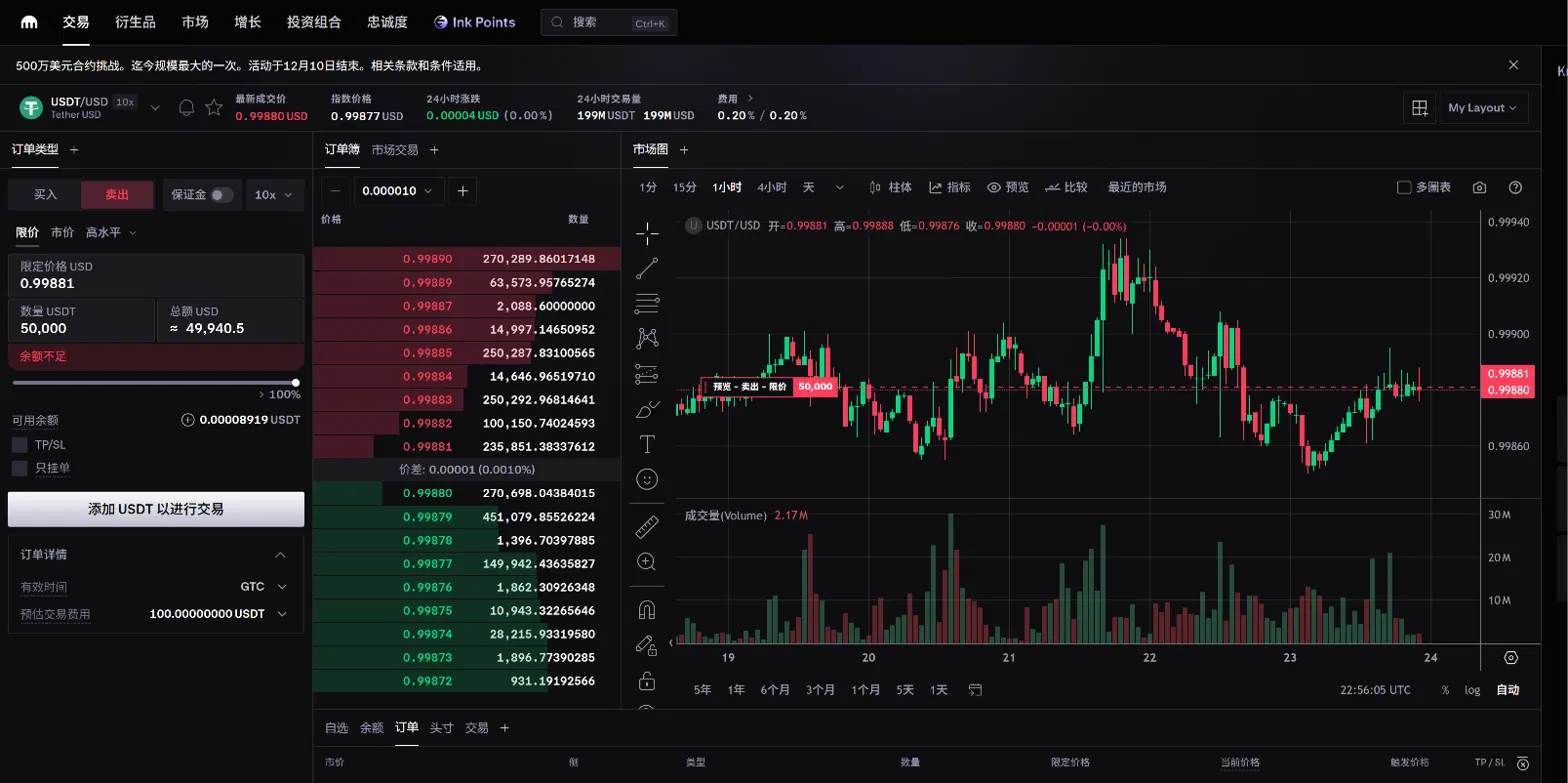Take a chart snapshot with camera icon
1568x783 pixels.
tap(1480, 188)
